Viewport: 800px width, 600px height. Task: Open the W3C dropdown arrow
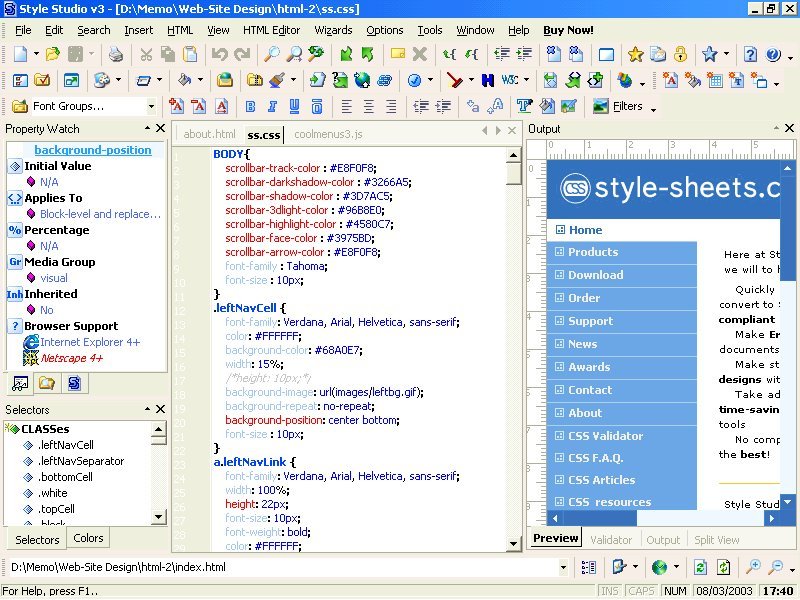527,80
